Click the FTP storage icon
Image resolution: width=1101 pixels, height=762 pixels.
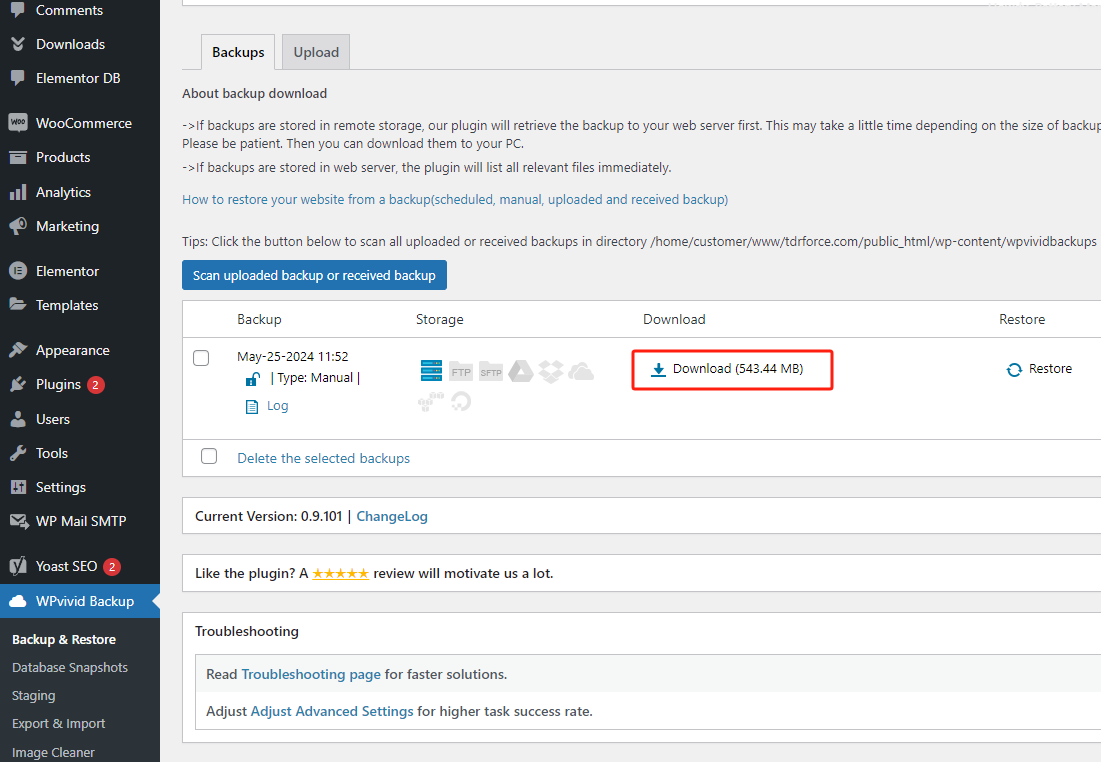point(460,372)
